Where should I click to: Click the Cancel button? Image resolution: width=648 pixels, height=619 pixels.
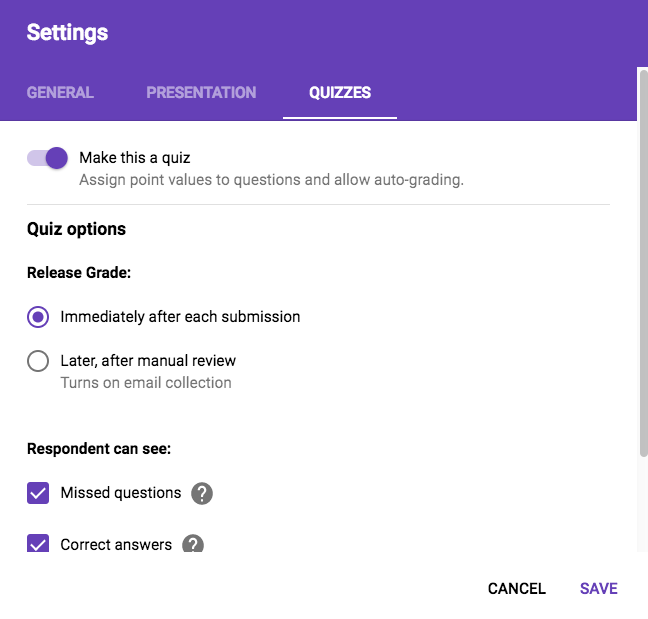(x=516, y=588)
